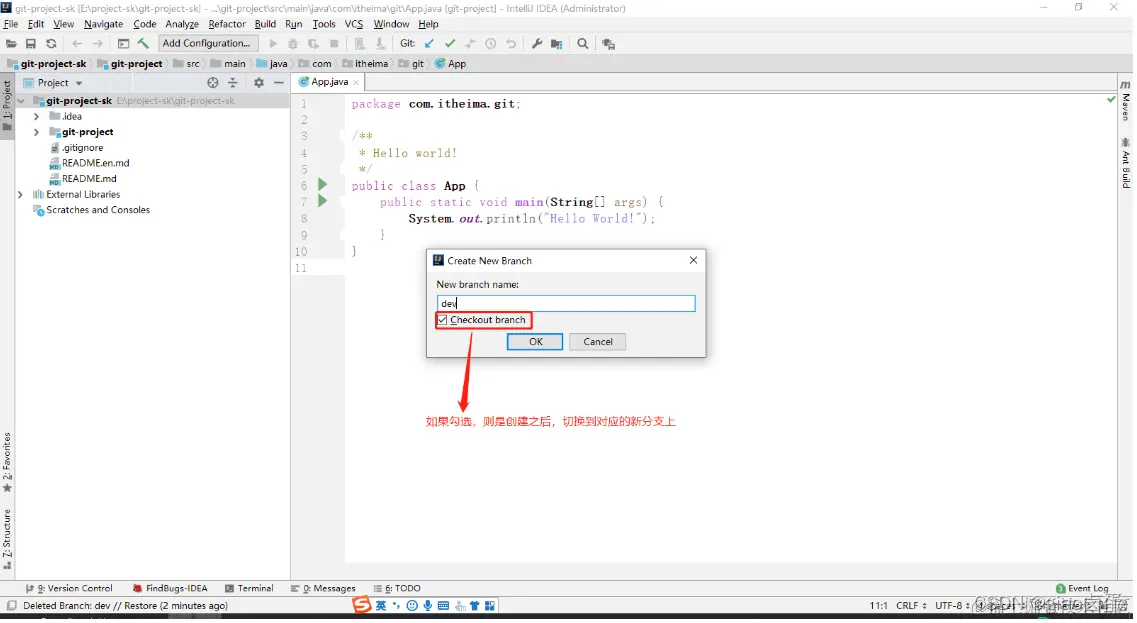Select README.md in project tree
The image size is (1137, 623).
coord(83,178)
